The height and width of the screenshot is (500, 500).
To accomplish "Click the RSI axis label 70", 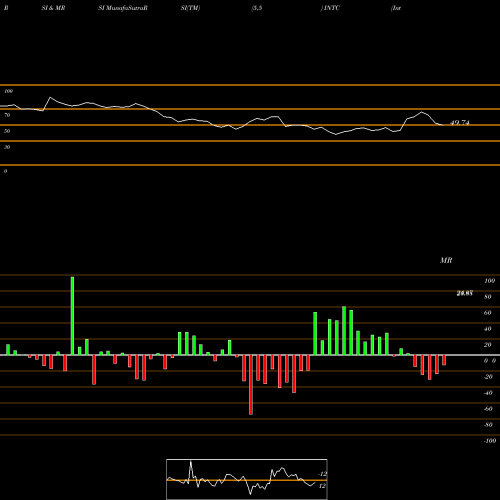I will [x=7, y=115].
